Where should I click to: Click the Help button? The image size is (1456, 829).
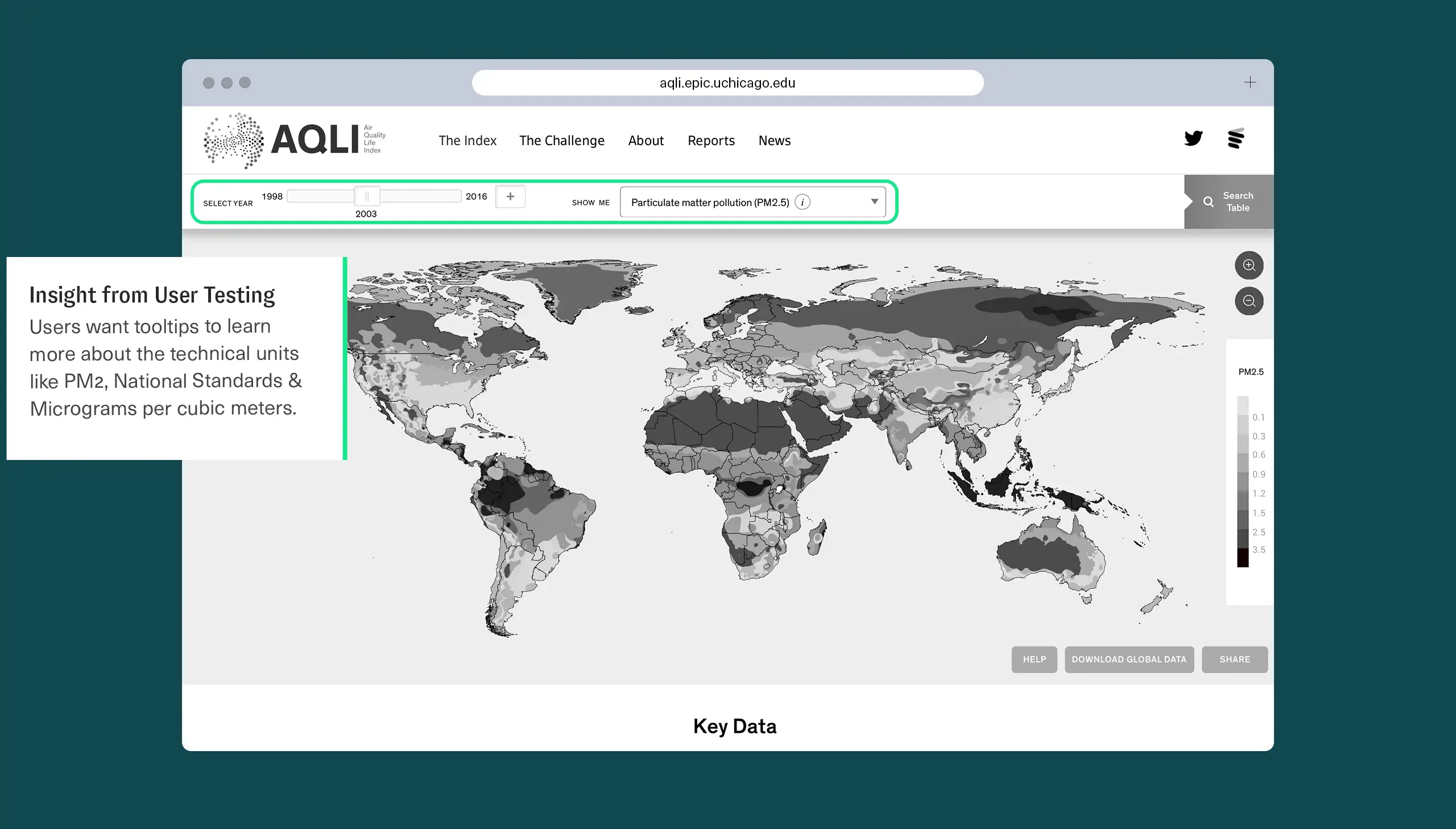(1034, 660)
